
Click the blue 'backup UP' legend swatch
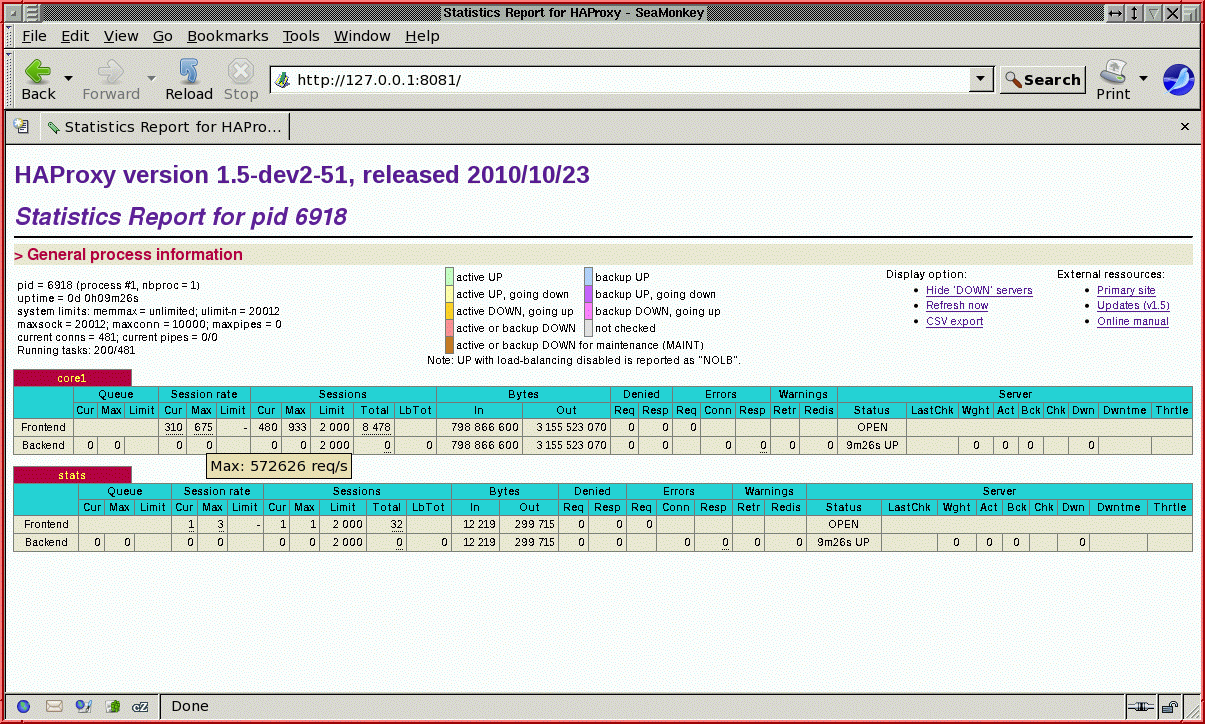[x=589, y=277]
